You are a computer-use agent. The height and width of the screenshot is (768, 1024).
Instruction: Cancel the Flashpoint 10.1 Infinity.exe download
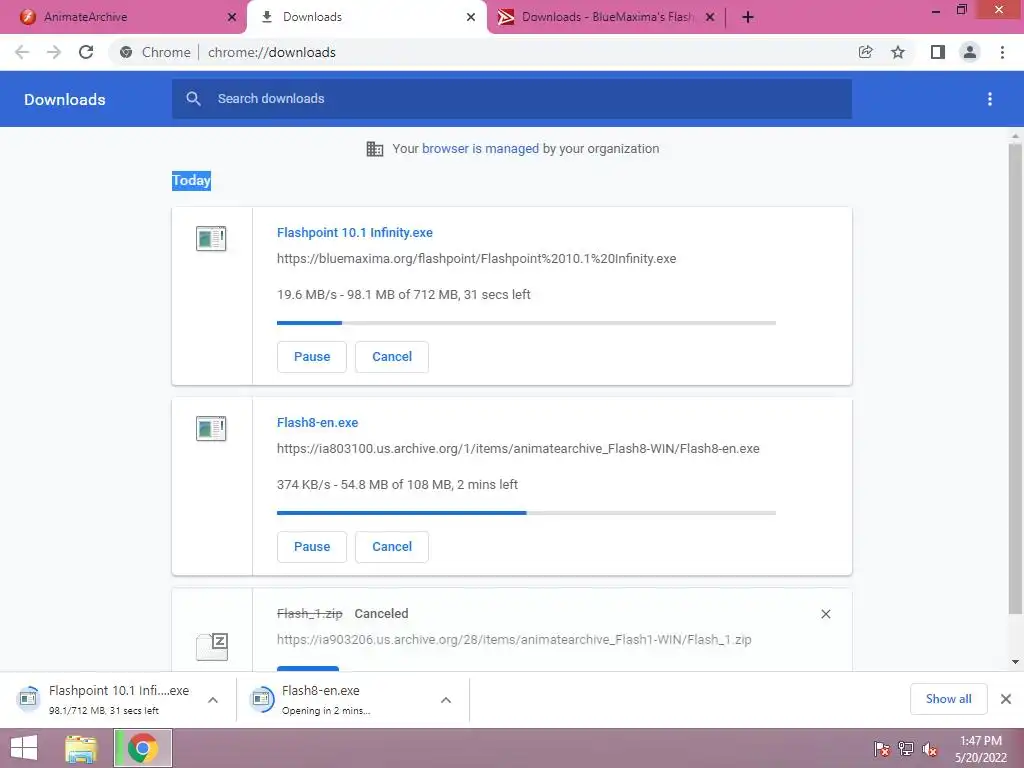[x=392, y=357]
